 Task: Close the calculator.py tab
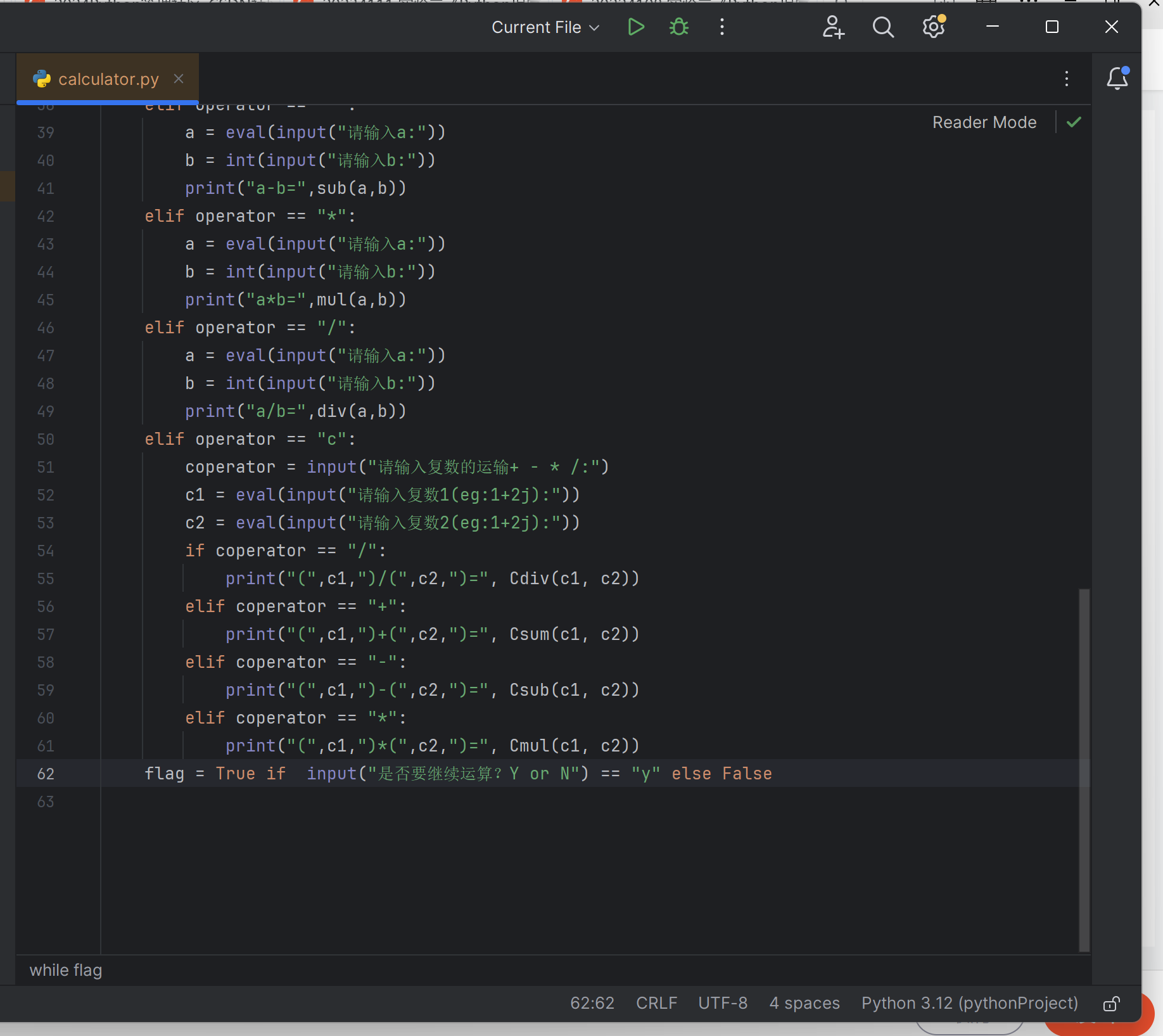click(x=179, y=79)
